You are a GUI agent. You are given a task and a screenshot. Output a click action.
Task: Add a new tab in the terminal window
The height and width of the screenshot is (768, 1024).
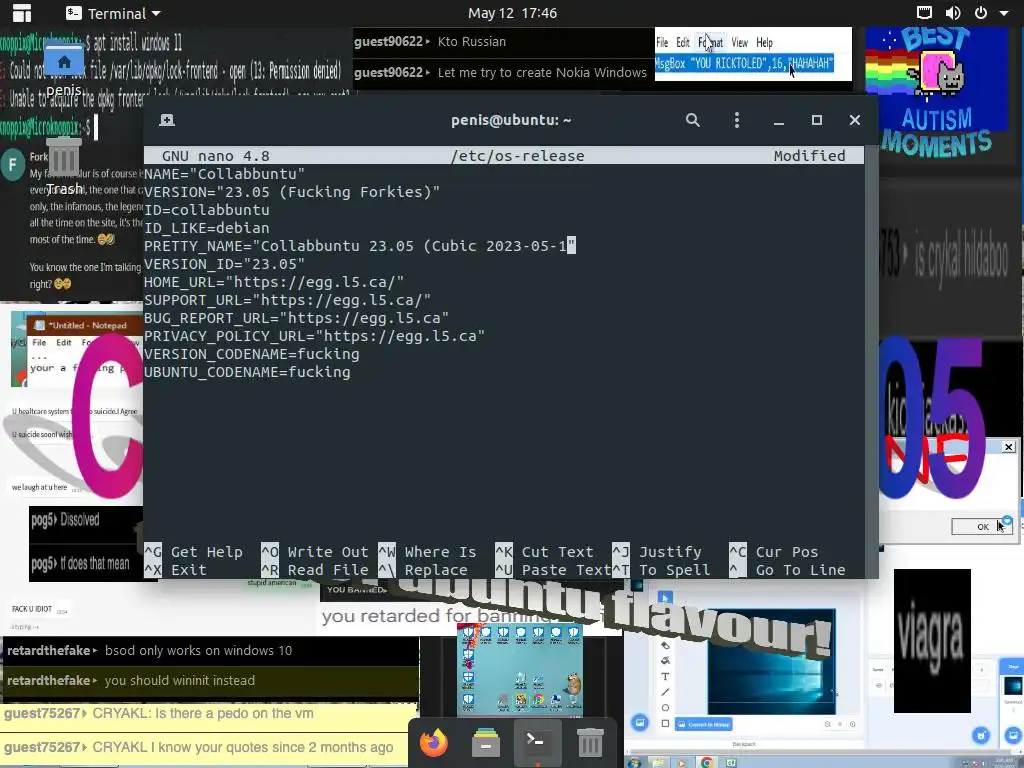click(x=167, y=120)
